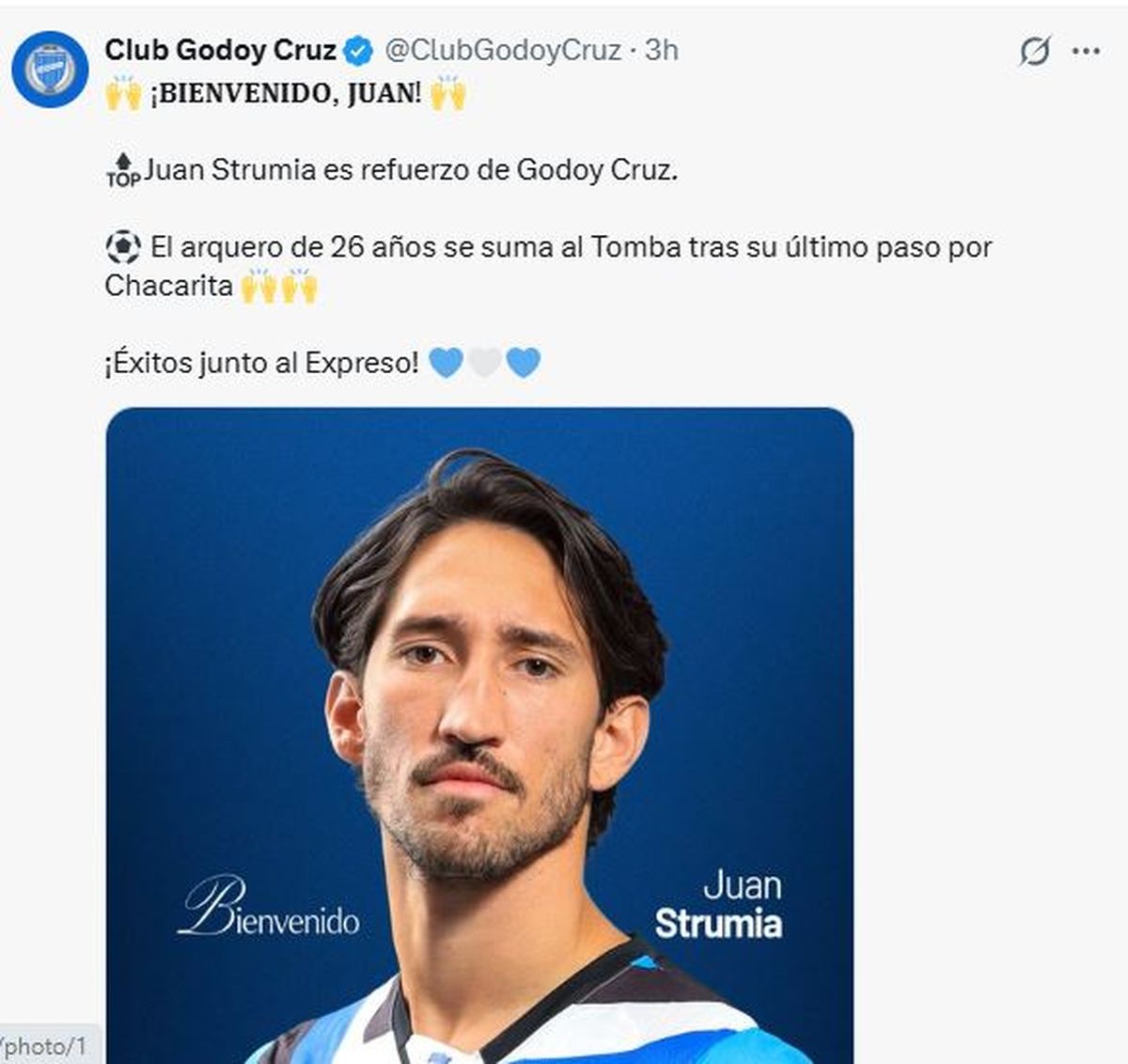Click the Juan Strumia name label in photo
The height and width of the screenshot is (1064, 1128).
720,906
